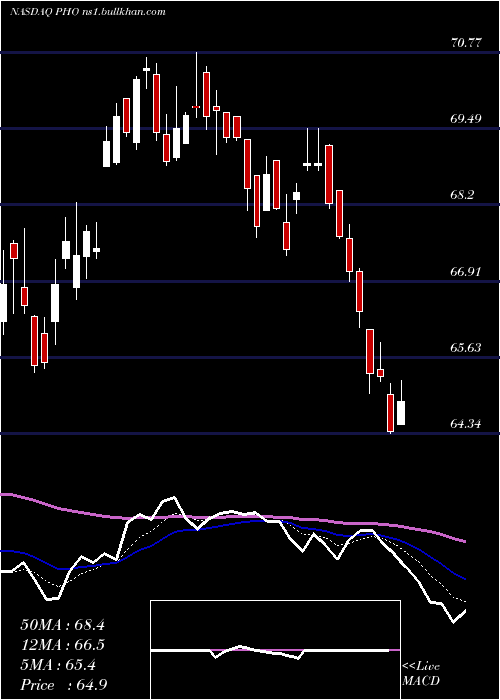Select the 65.63 price level label

(466, 347)
